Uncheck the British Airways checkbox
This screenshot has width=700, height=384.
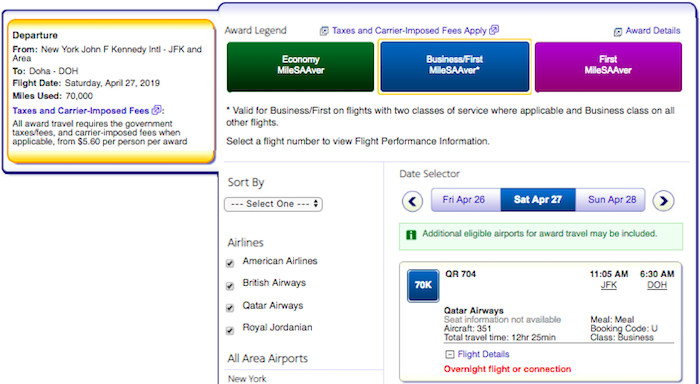pos(230,286)
